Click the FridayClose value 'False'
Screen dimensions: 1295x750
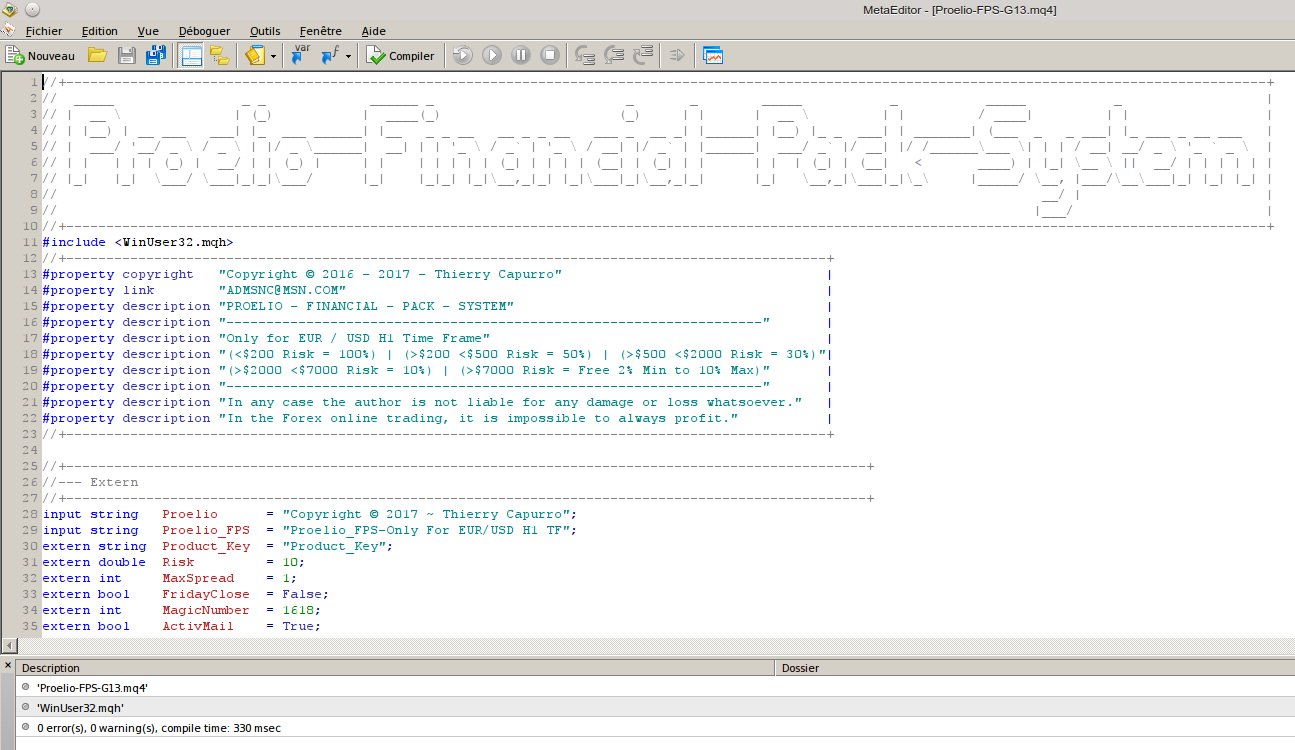coord(302,594)
